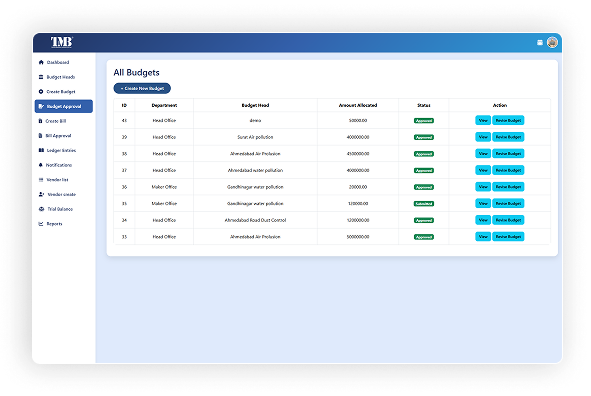
Task: Open the user profile avatar
Action: 552,42
